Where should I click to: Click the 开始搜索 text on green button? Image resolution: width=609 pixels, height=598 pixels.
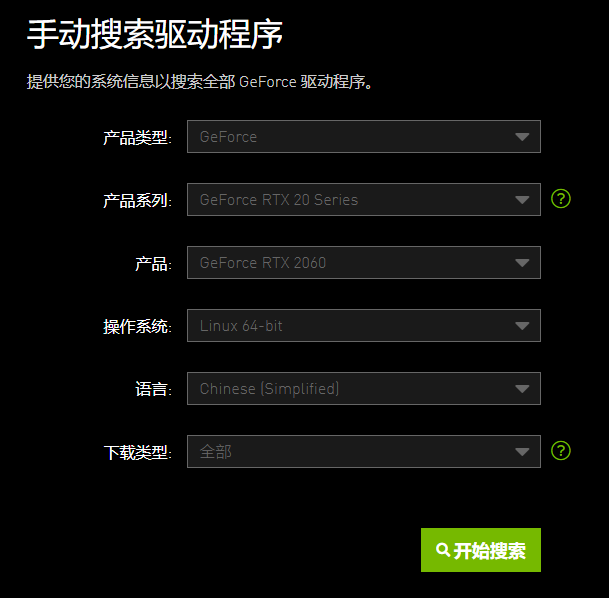coord(489,551)
